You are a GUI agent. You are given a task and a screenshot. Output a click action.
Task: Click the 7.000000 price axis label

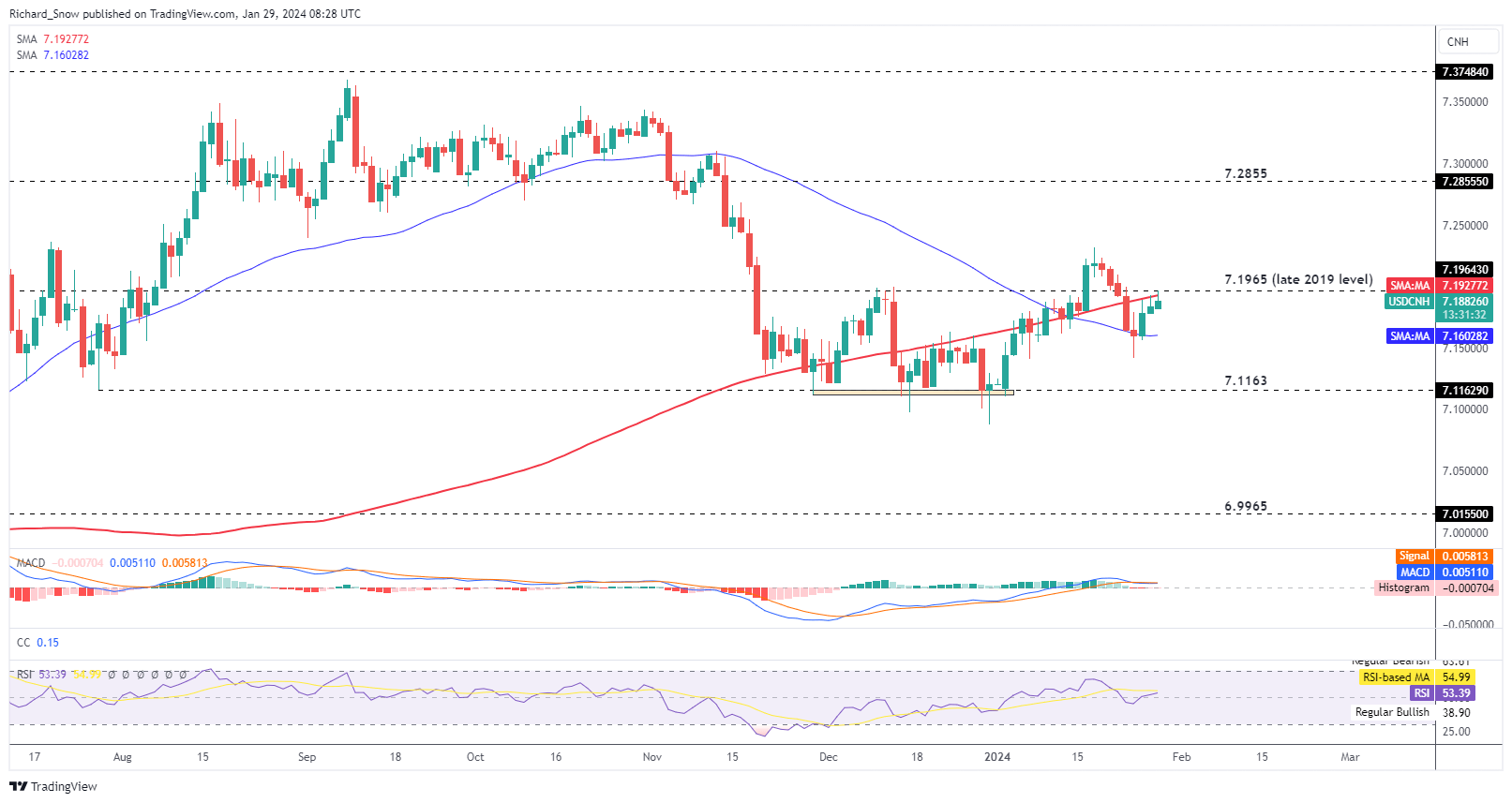click(x=1464, y=533)
